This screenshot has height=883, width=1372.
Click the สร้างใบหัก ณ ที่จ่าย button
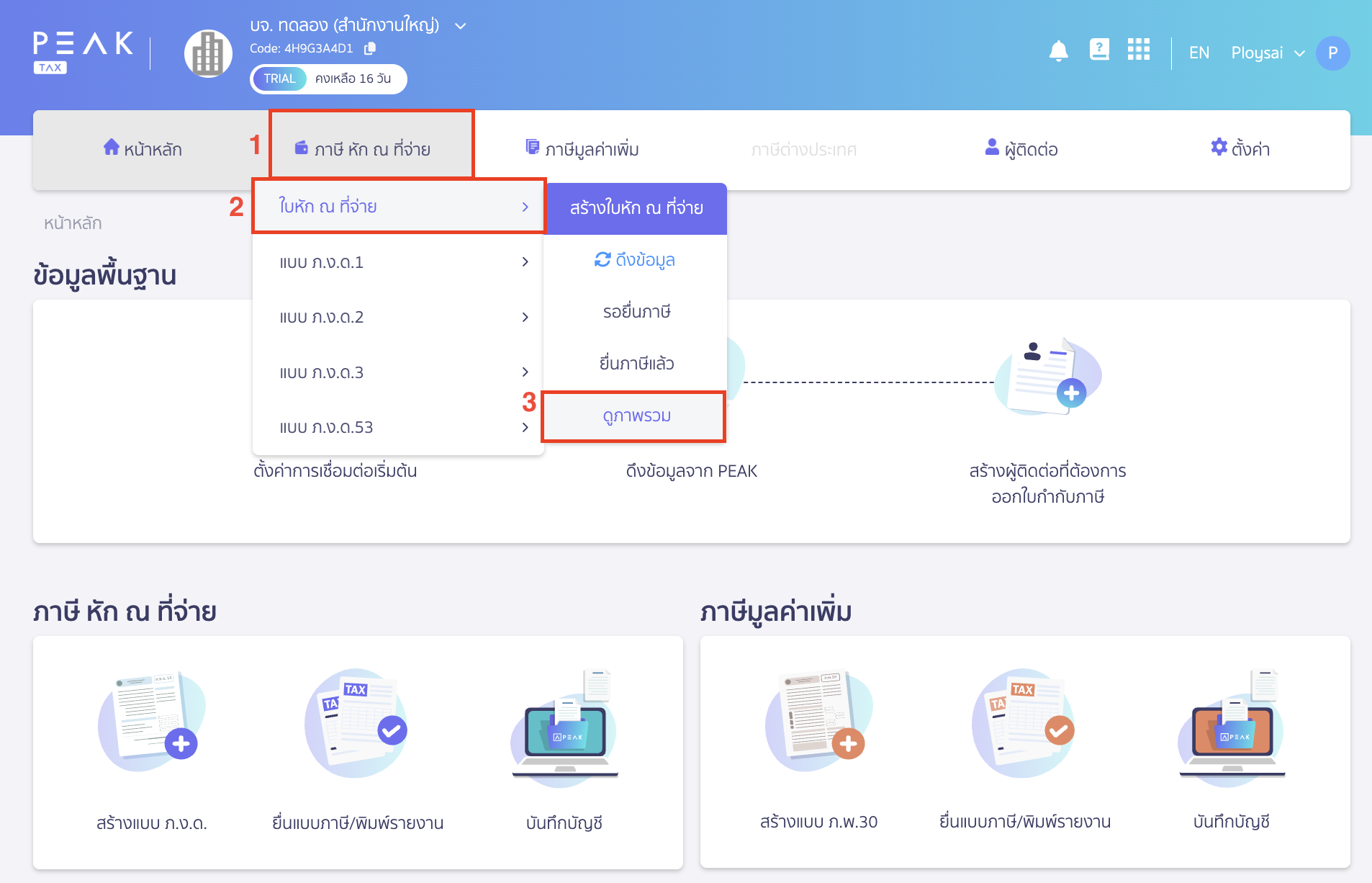pyautogui.click(x=636, y=208)
